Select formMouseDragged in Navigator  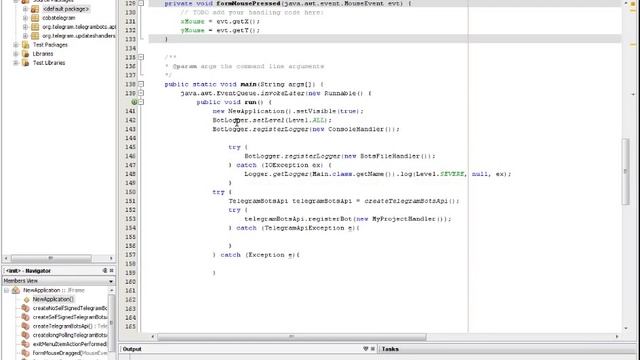[x=70, y=353]
